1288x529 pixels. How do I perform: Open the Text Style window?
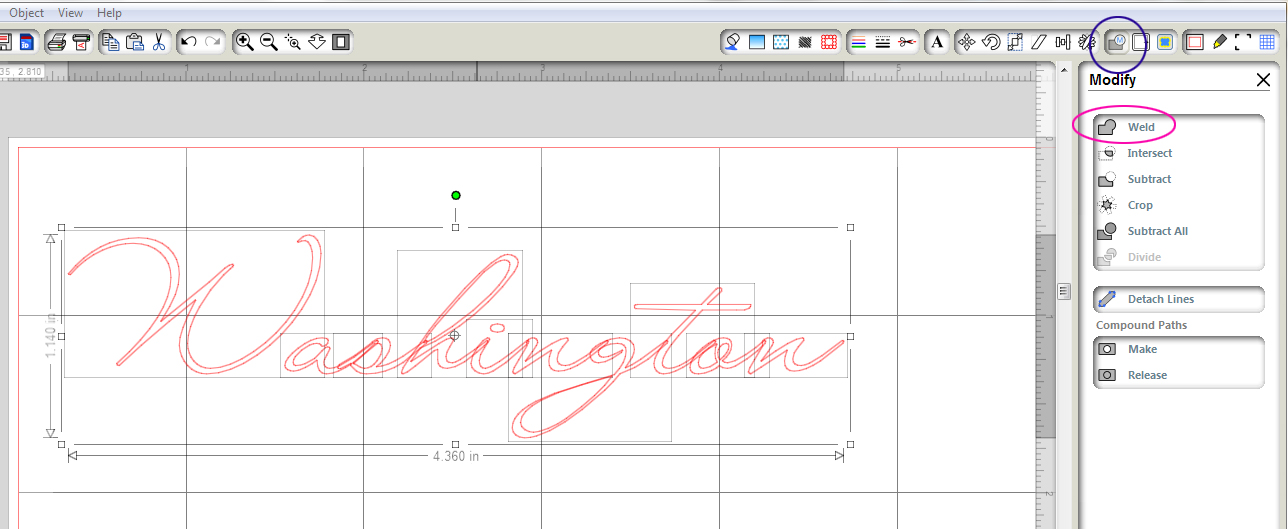tap(937, 42)
